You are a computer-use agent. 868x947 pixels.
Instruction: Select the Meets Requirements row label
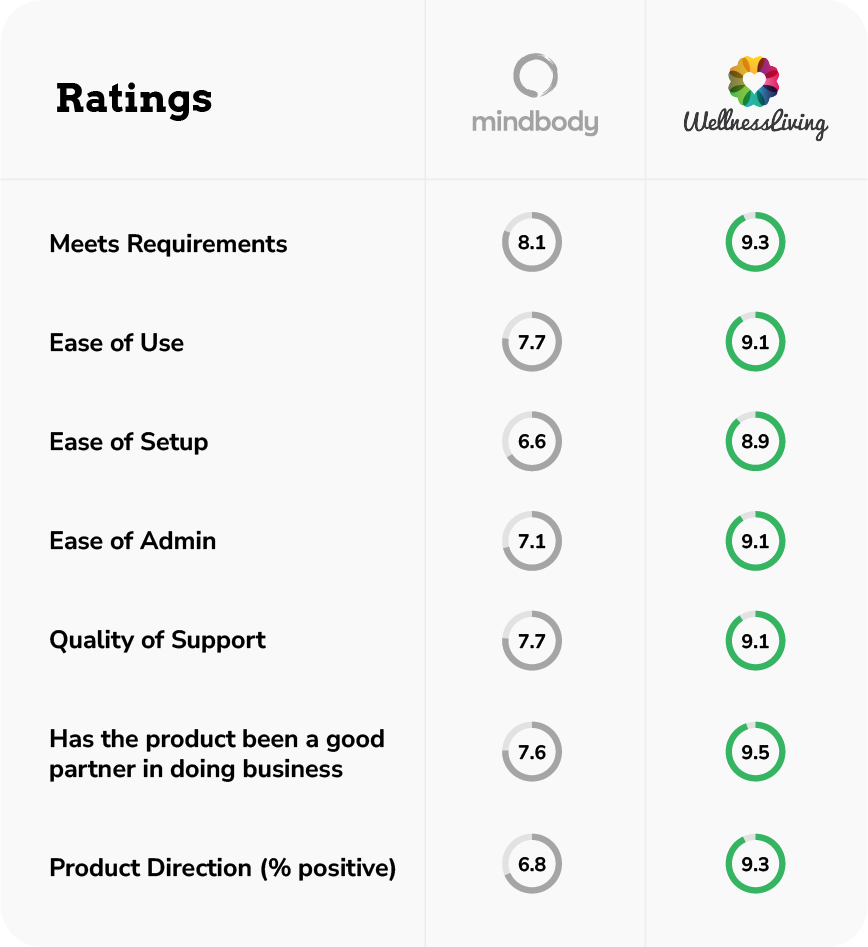(168, 243)
